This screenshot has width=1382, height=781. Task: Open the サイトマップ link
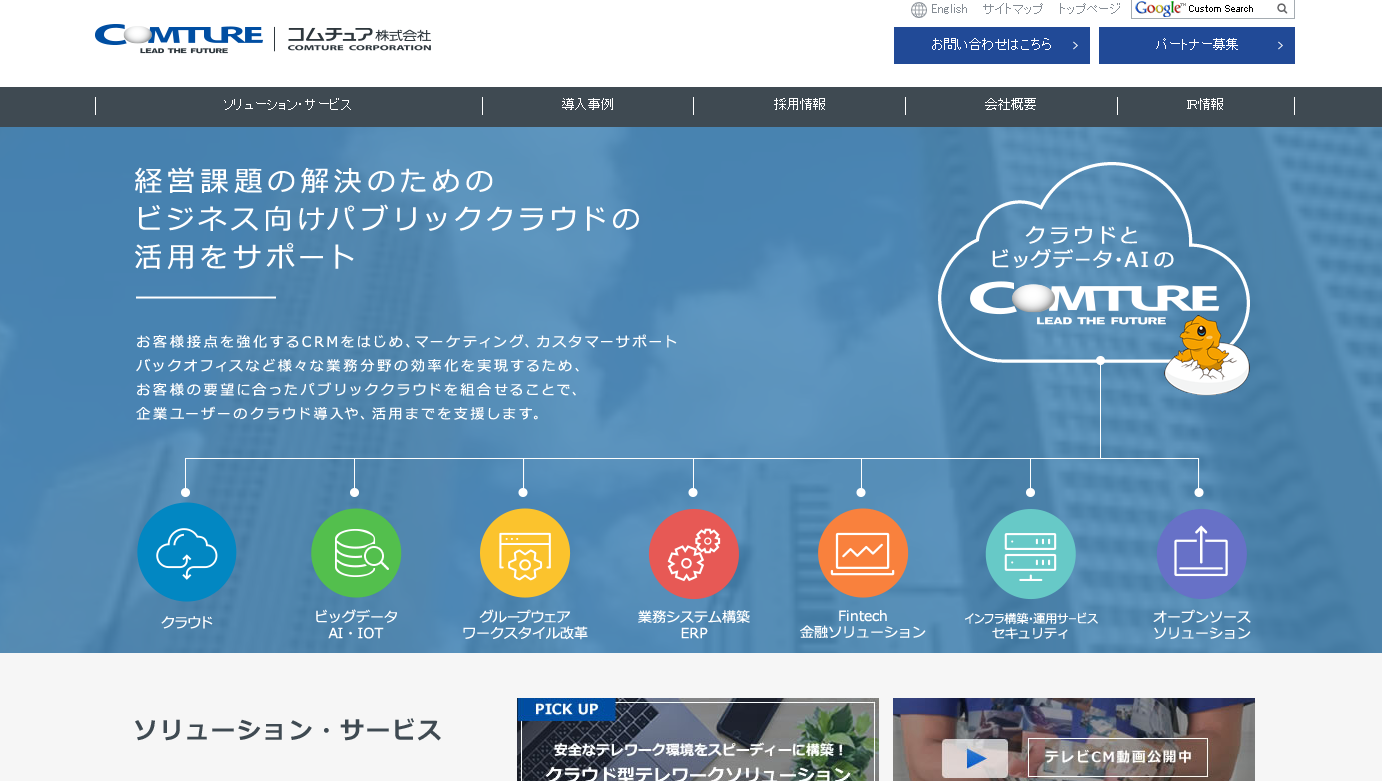coord(1012,9)
